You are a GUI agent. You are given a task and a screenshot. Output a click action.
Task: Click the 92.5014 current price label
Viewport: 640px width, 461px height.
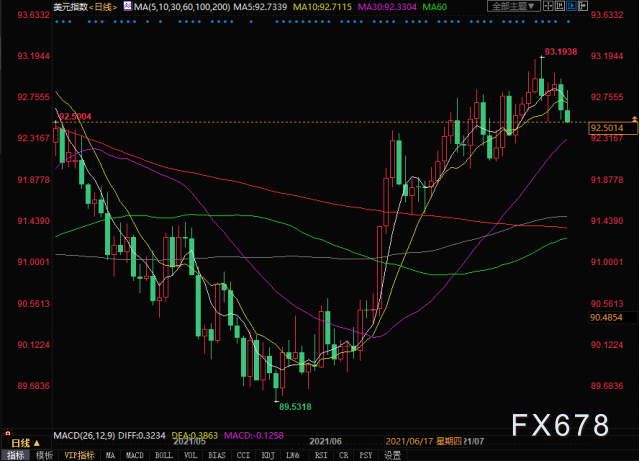click(x=606, y=128)
